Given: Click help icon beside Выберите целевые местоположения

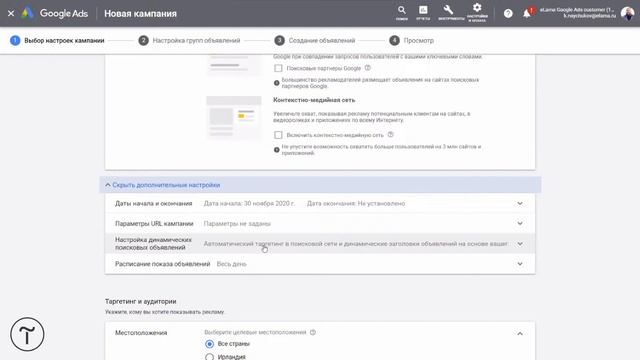Looking at the screenshot, I should [313, 332].
